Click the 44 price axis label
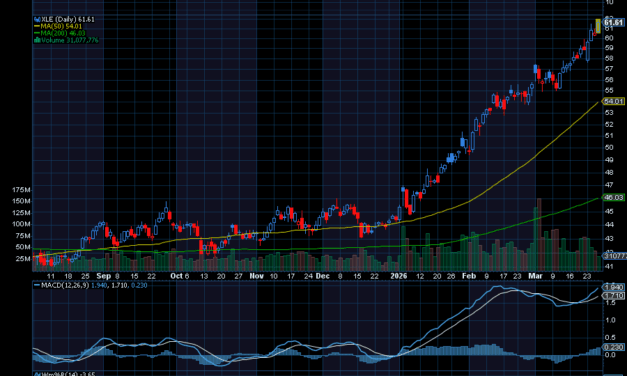The image size is (627, 376). 609,225
